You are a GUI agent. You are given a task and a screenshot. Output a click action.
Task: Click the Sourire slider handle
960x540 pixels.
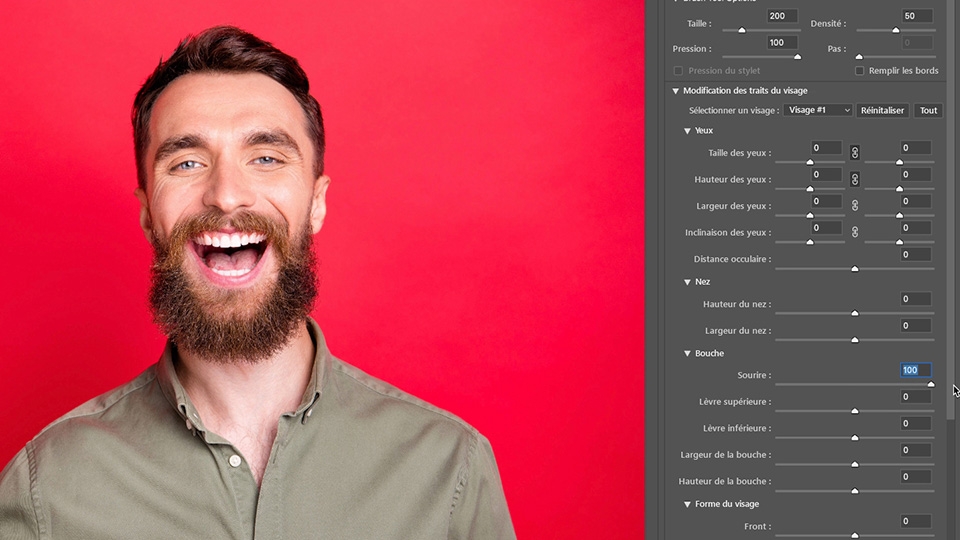click(x=931, y=384)
